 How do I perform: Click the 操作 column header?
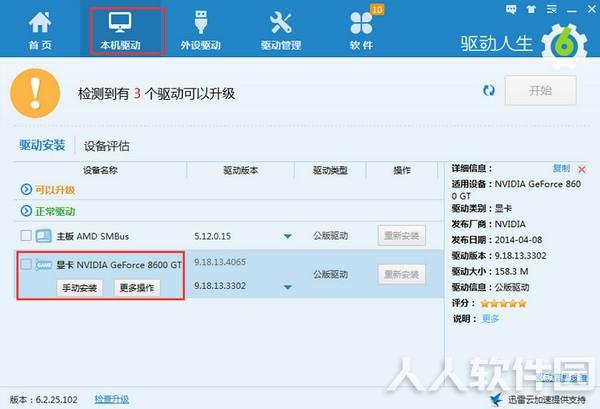click(402, 170)
